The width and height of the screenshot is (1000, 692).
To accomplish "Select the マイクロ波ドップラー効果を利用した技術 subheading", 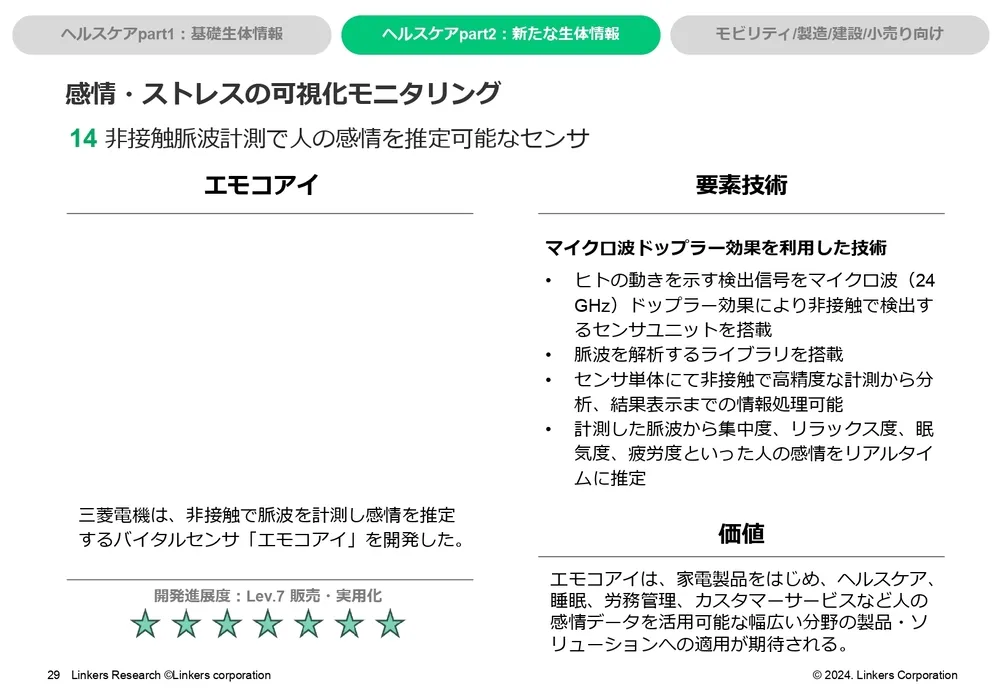I will pyautogui.click(x=715, y=248).
